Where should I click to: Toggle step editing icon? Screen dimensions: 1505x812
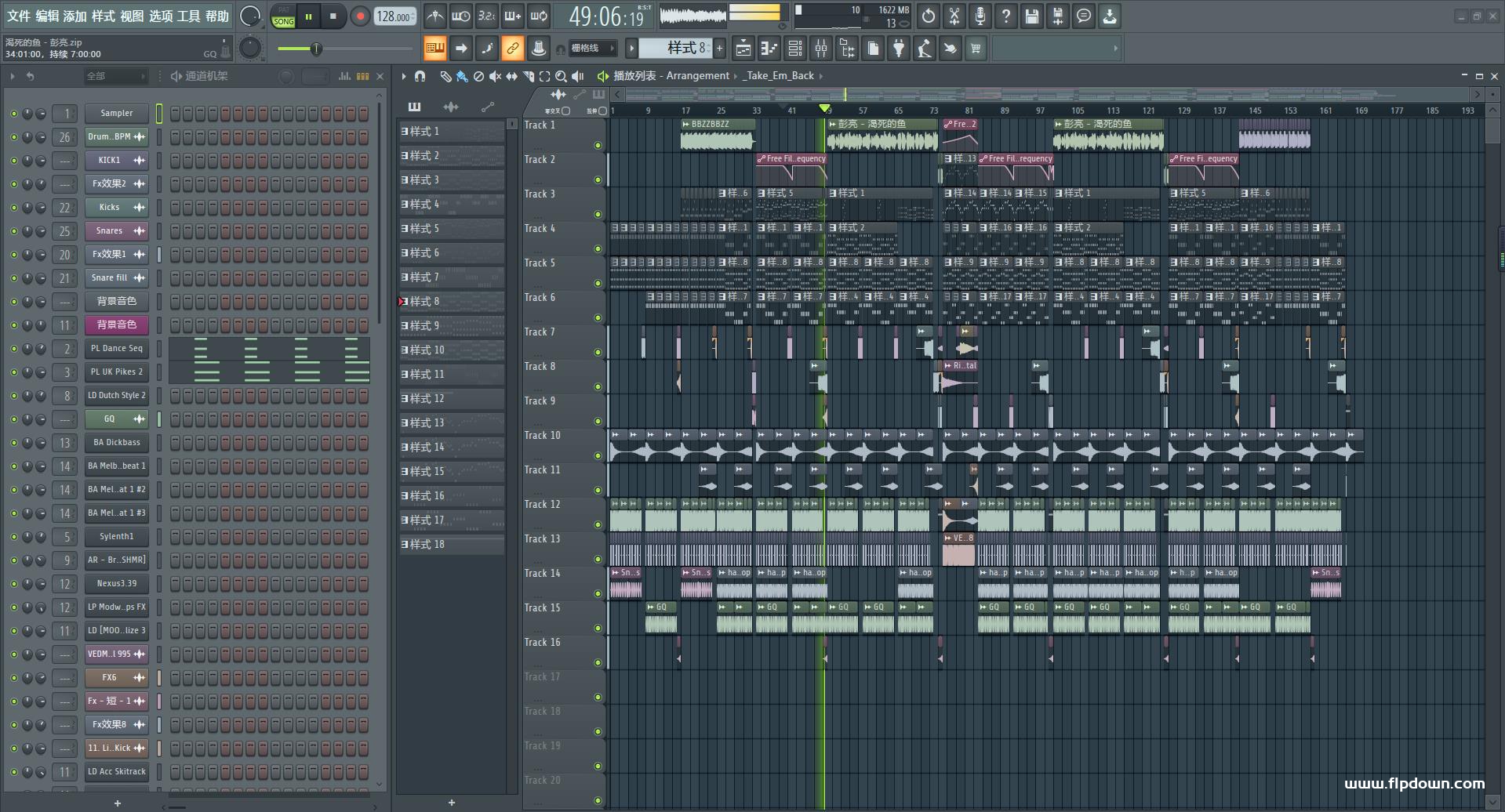click(486, 49)
